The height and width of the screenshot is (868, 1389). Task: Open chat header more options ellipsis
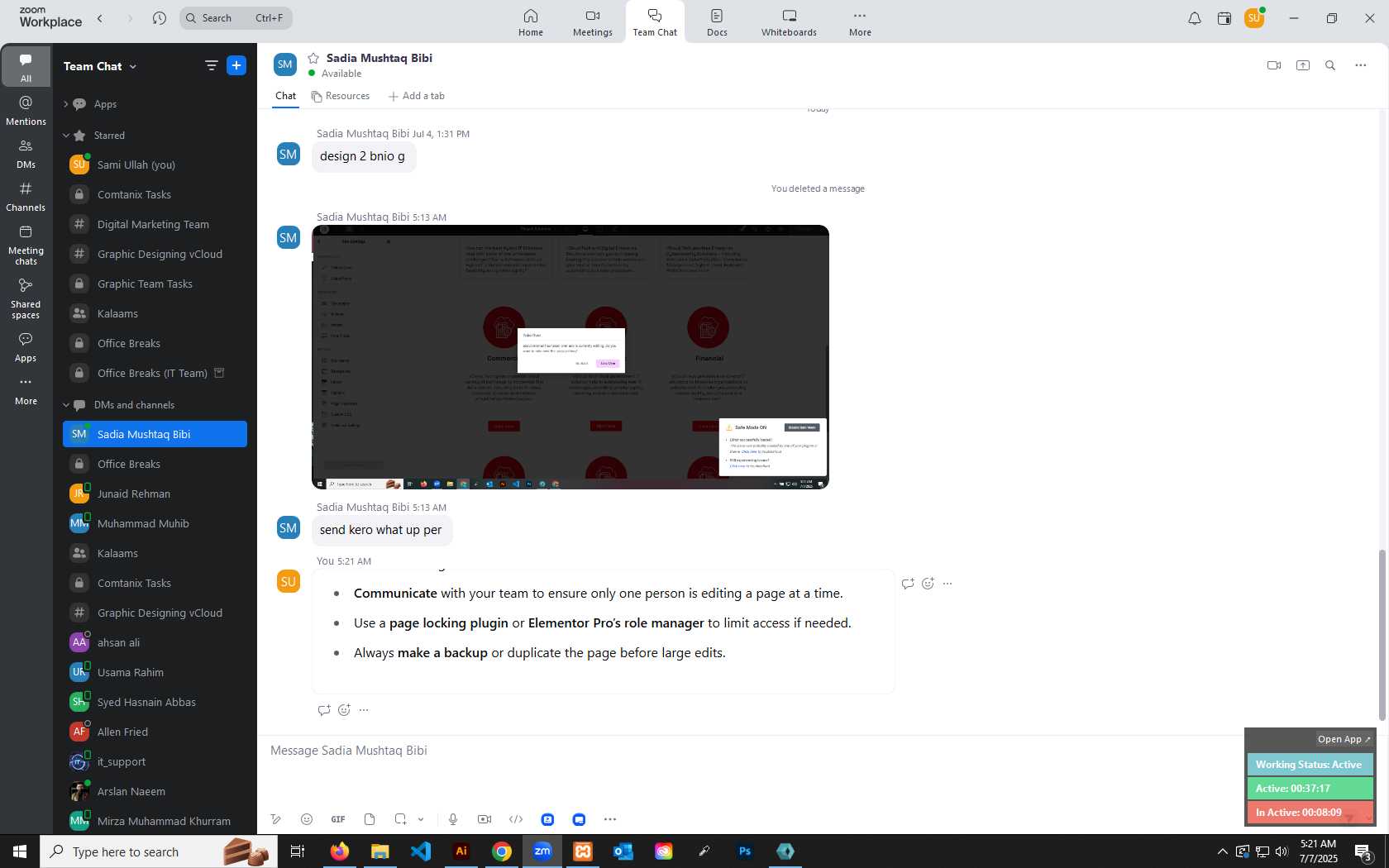pyautogui.click(x=1361, y=65)
